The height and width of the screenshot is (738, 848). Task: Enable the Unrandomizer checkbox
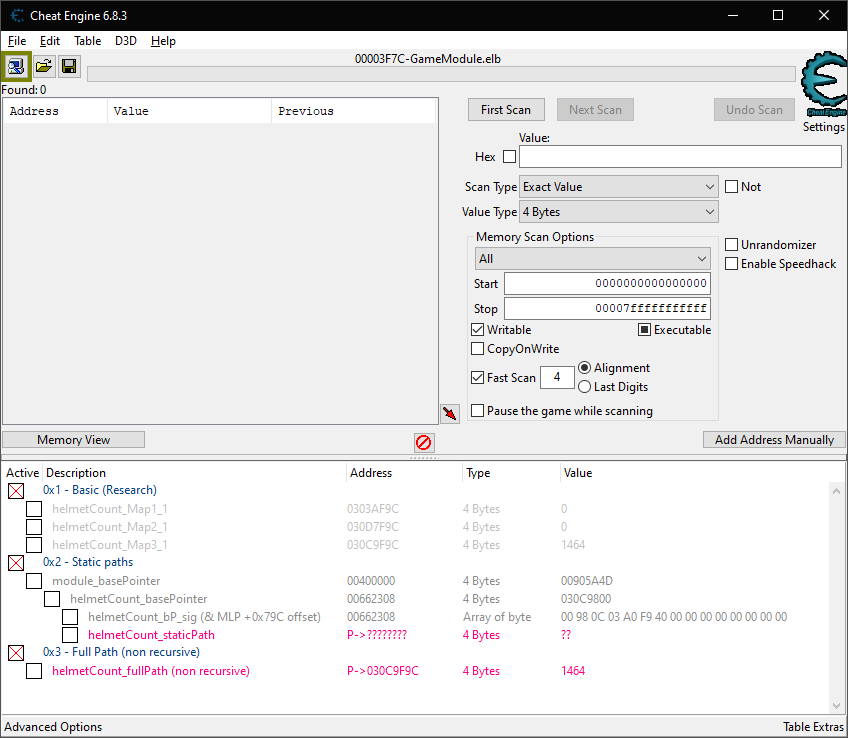pos(731,245)
